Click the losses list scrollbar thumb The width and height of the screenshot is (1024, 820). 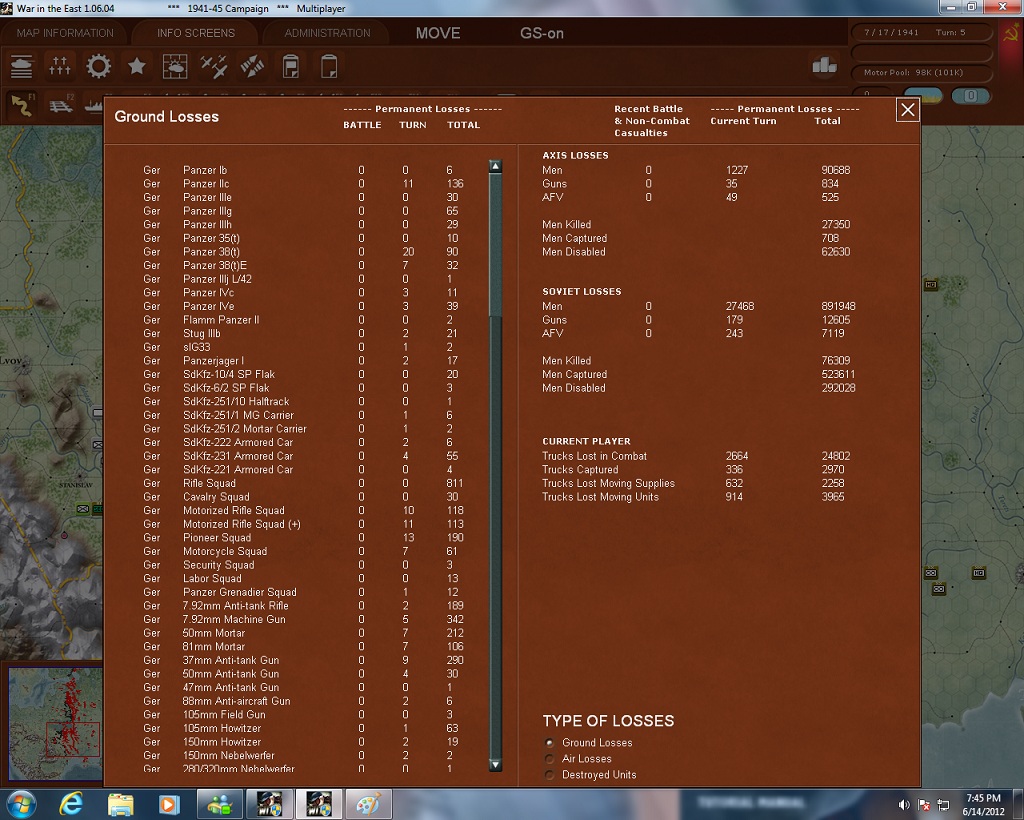(496, 245)
